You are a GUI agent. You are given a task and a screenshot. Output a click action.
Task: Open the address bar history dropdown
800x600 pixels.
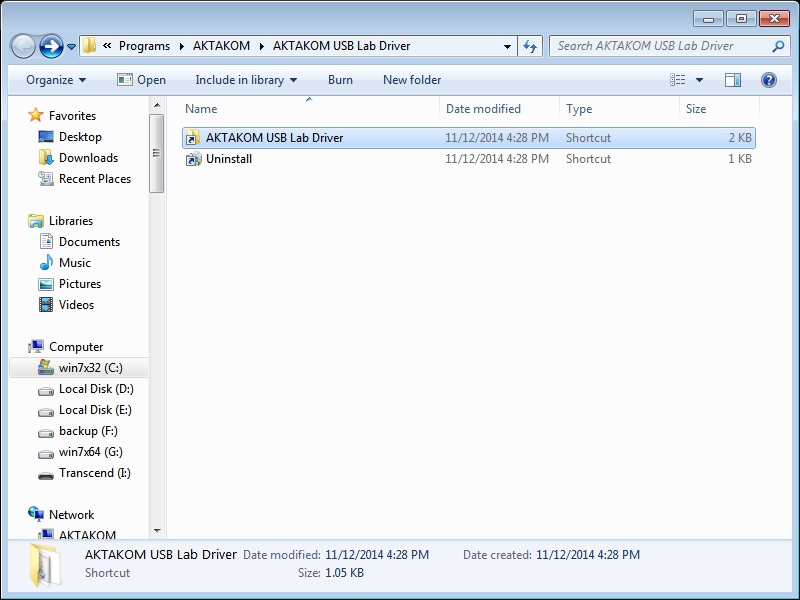pyautogui.click(x=507, y=46)
